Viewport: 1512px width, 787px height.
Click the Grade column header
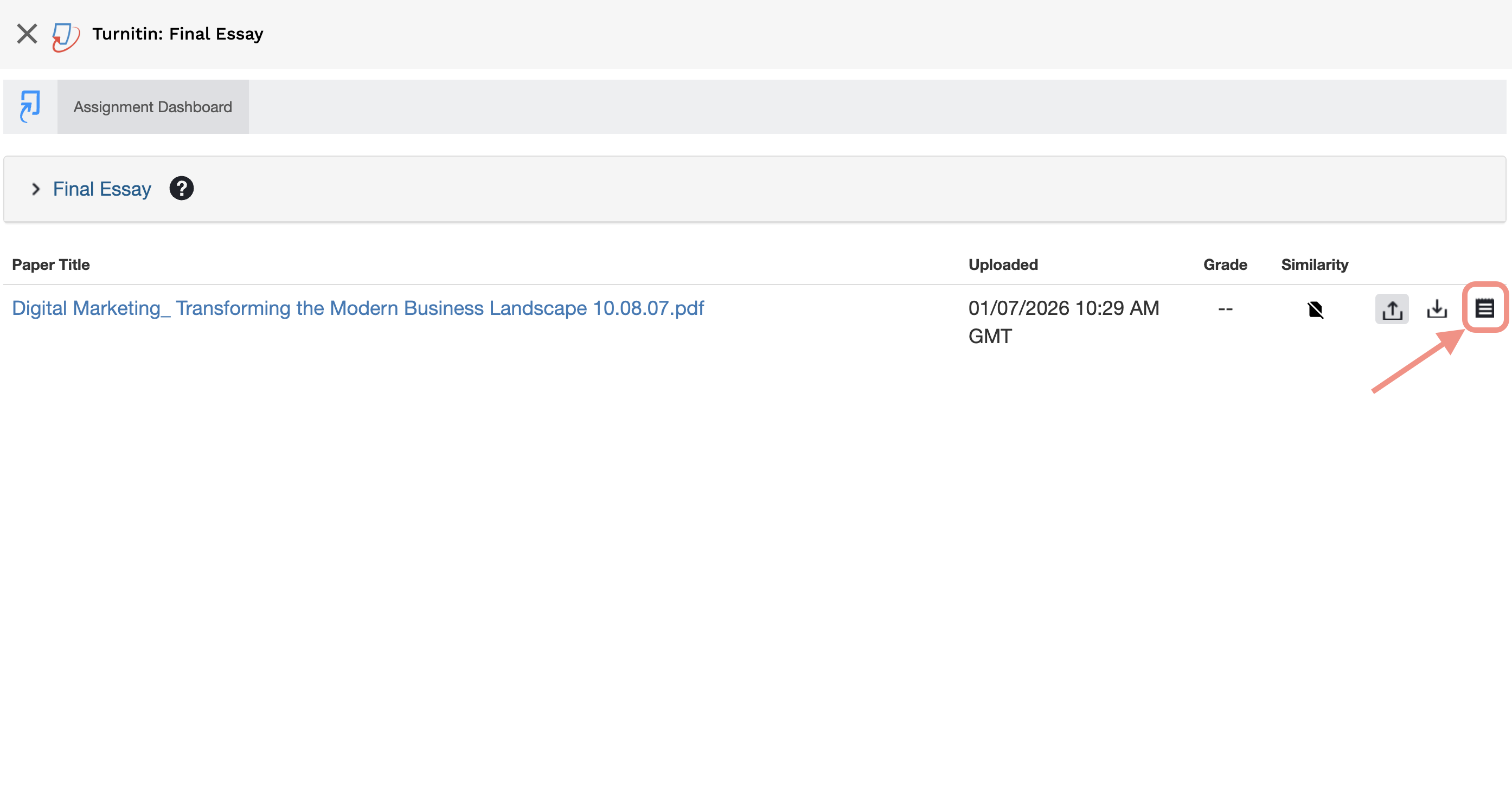pyautogui.click(x=1225, y=265)
